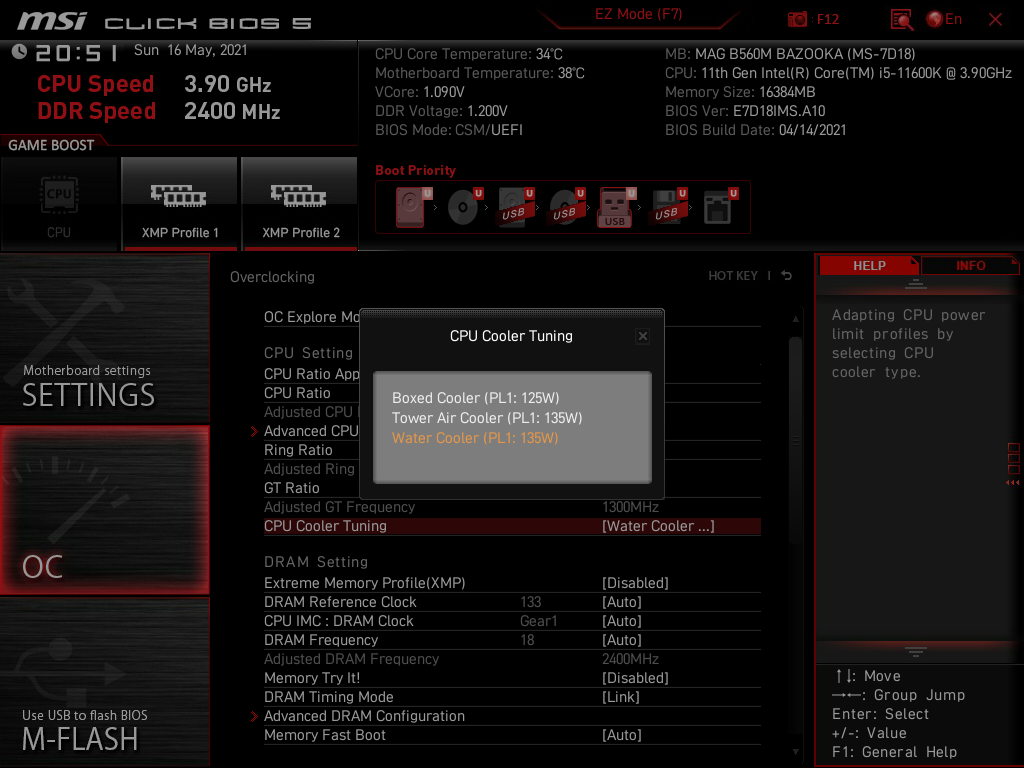Open DRAM Timing Mode Link dropdown
1024x768 pixels.
coord(620,697)
